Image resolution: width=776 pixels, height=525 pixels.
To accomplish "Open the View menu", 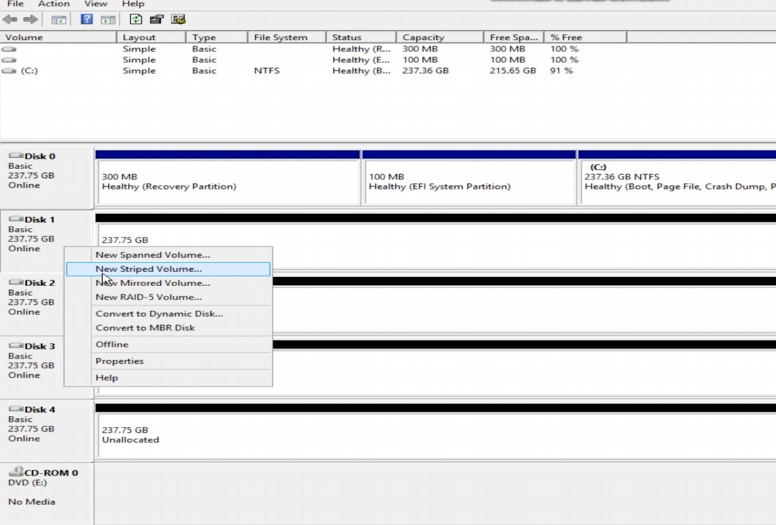I will coord(96,4).
